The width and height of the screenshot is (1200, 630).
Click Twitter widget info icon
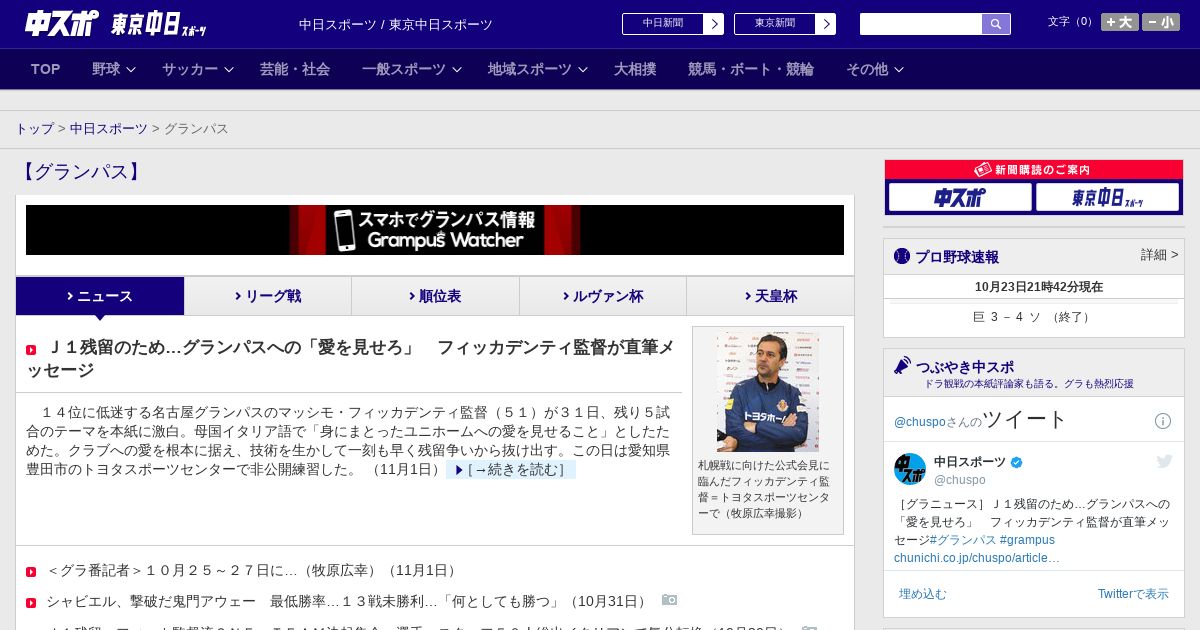click(1163, 421)
